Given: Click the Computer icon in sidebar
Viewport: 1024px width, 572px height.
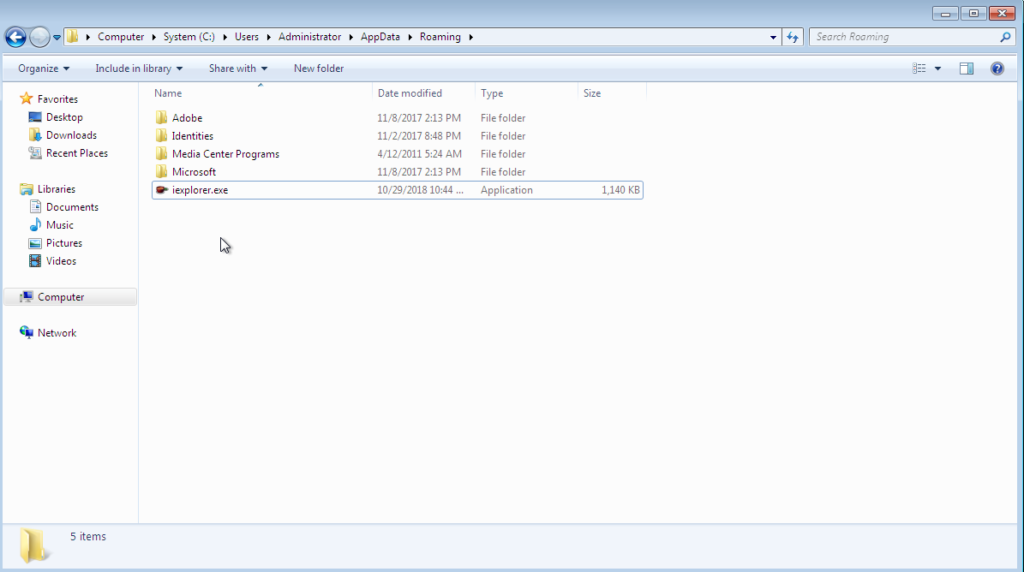Looking at the screenshot, I should (x=26, y=297).
